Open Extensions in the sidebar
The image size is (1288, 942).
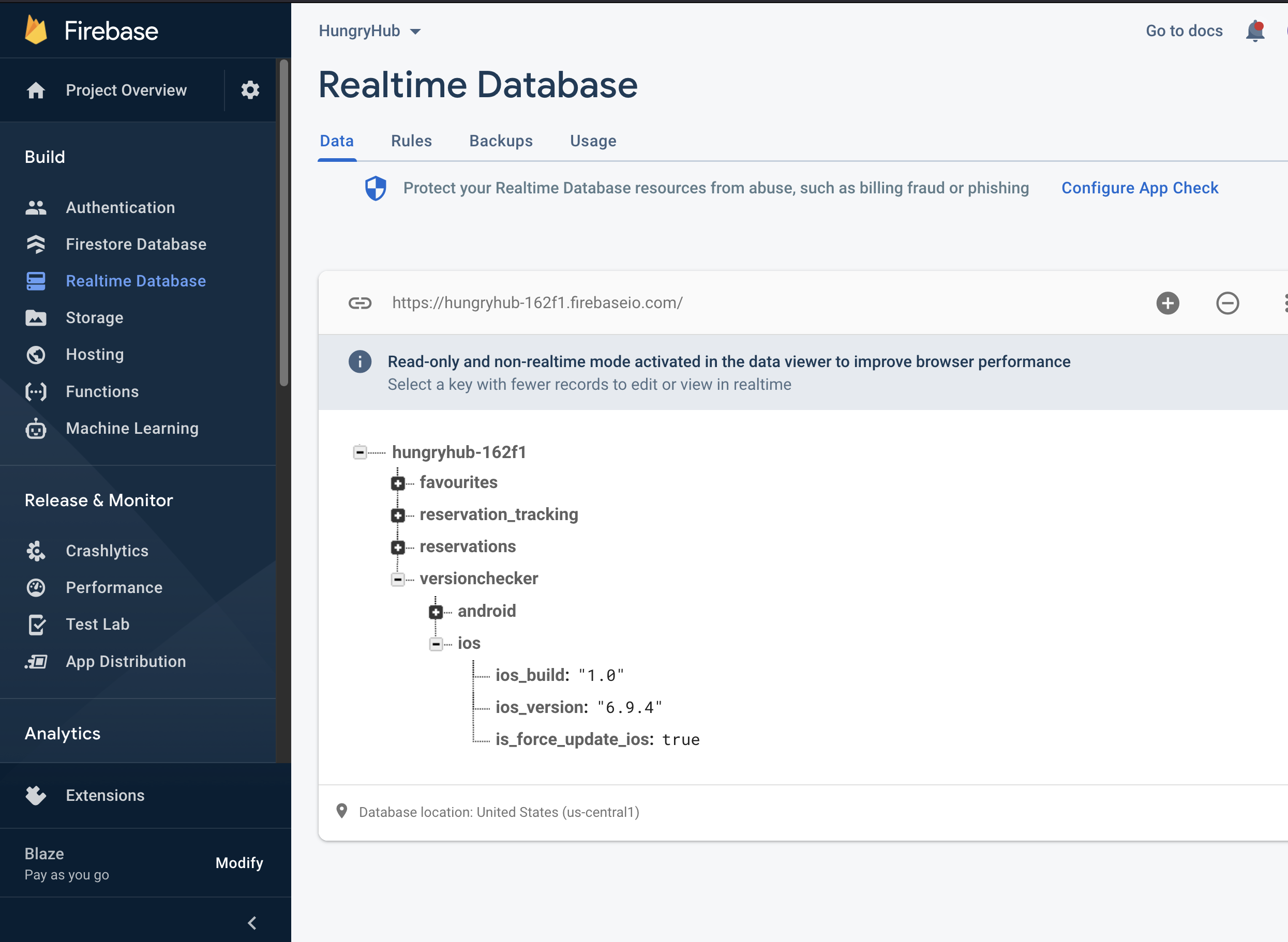105,796
